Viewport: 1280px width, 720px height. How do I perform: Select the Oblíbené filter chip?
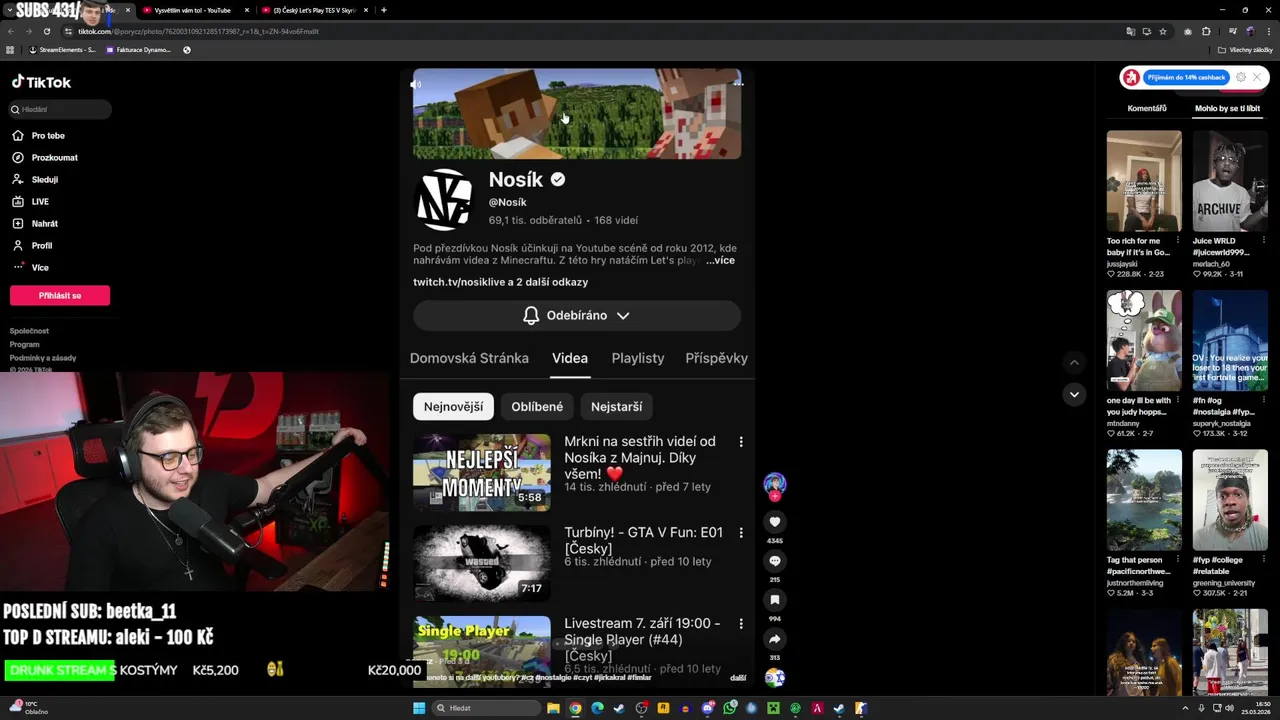click(537, 407)
